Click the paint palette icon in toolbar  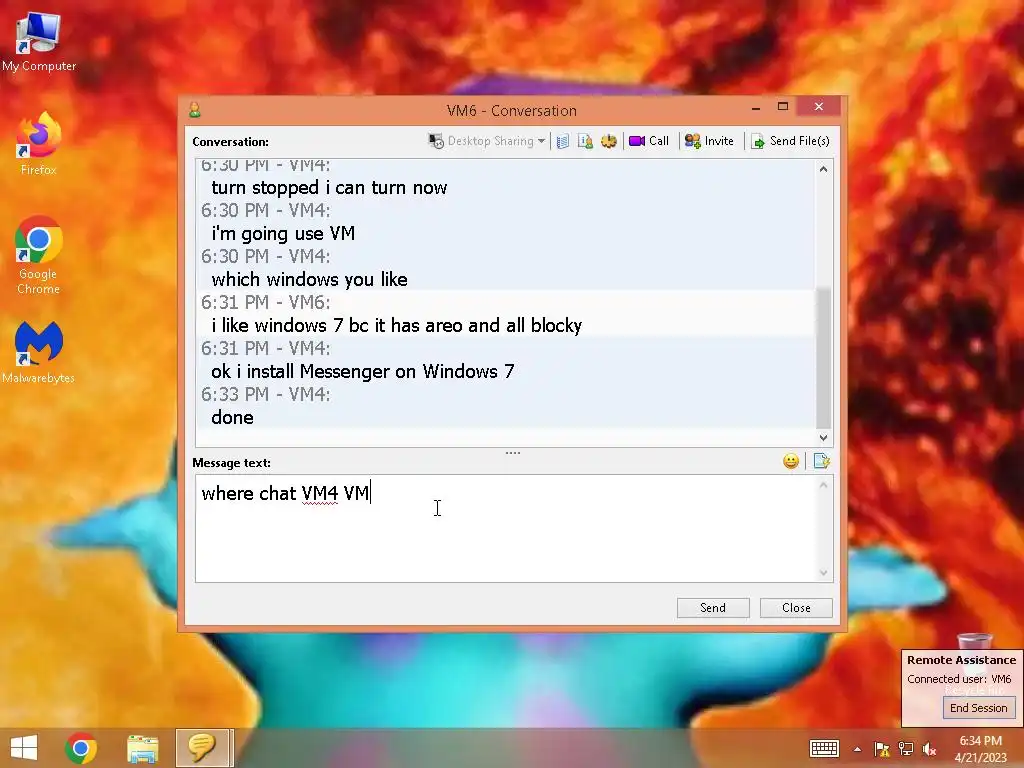(609, 141)
